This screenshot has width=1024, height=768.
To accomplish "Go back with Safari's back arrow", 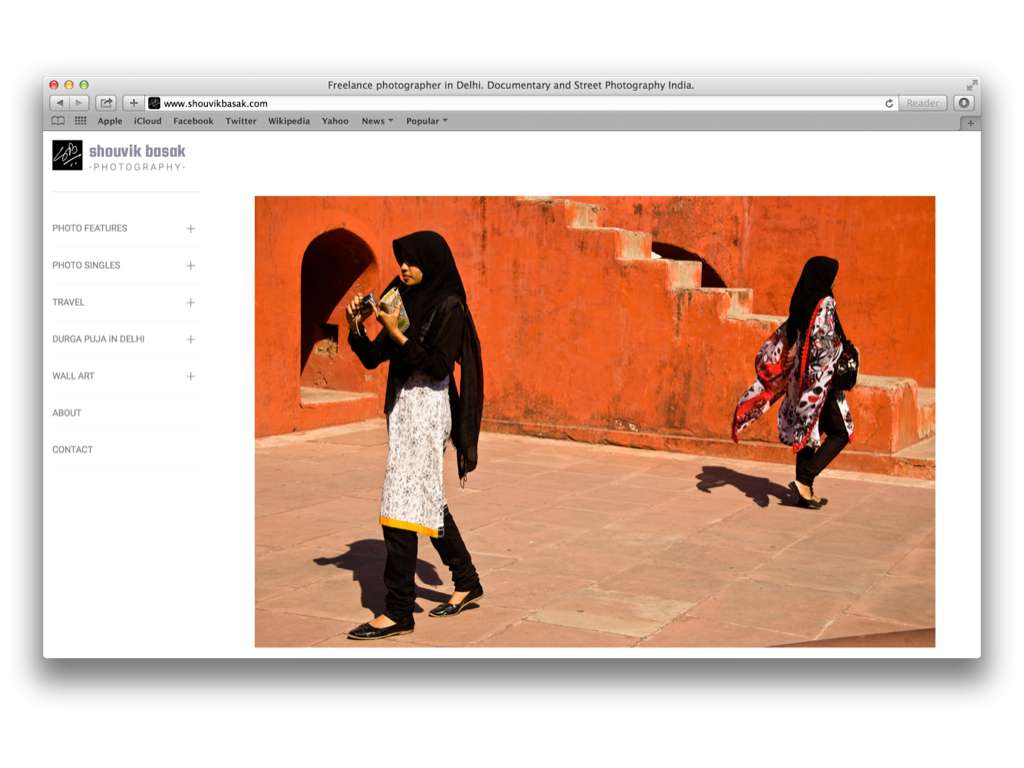I will [60, 103].
